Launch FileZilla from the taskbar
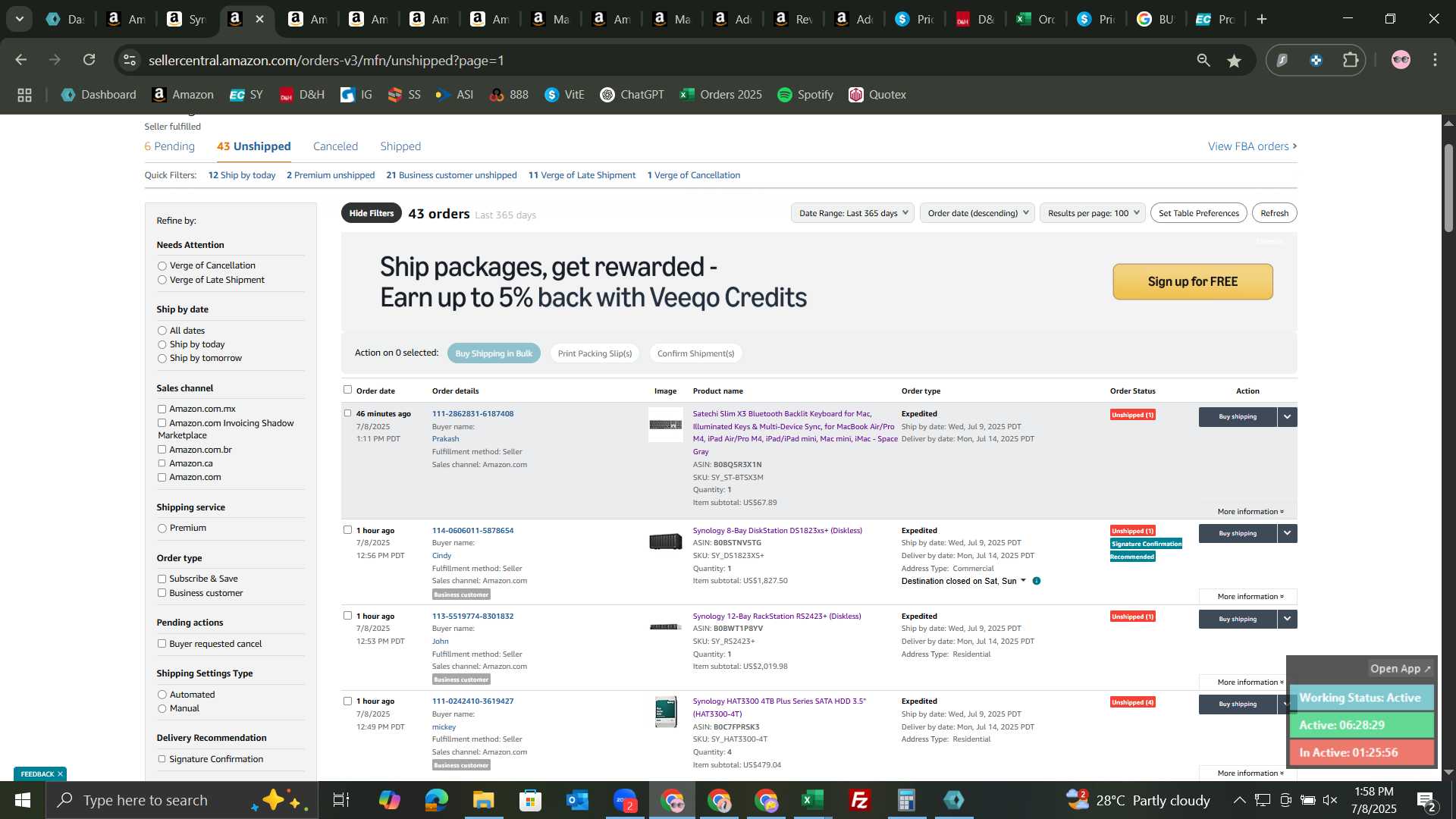 (x=859, y=800)
